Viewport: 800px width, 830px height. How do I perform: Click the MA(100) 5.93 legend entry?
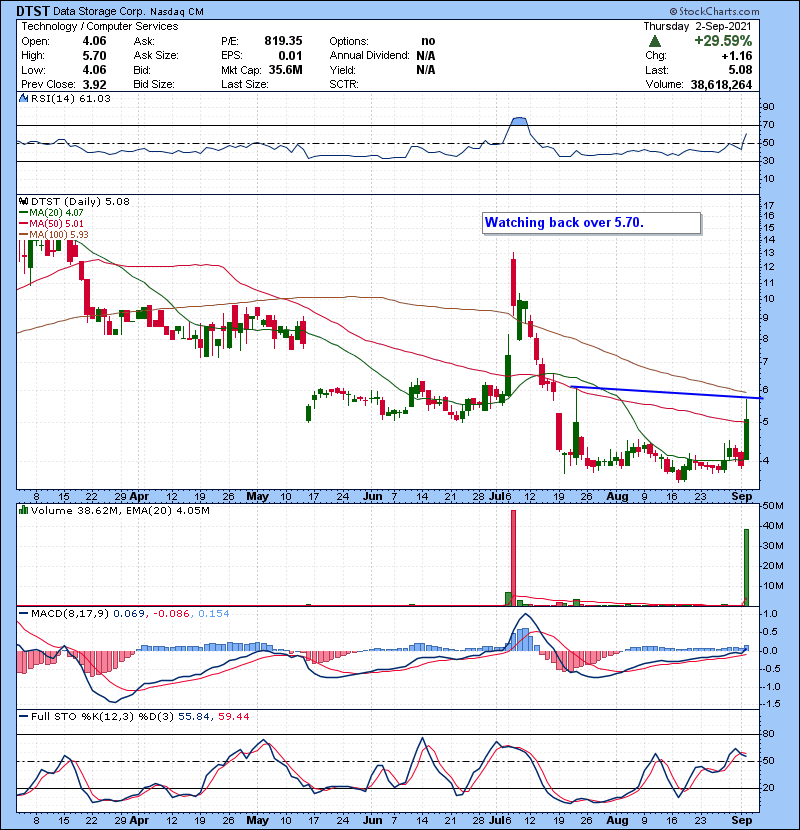click(x=59, y=234)
